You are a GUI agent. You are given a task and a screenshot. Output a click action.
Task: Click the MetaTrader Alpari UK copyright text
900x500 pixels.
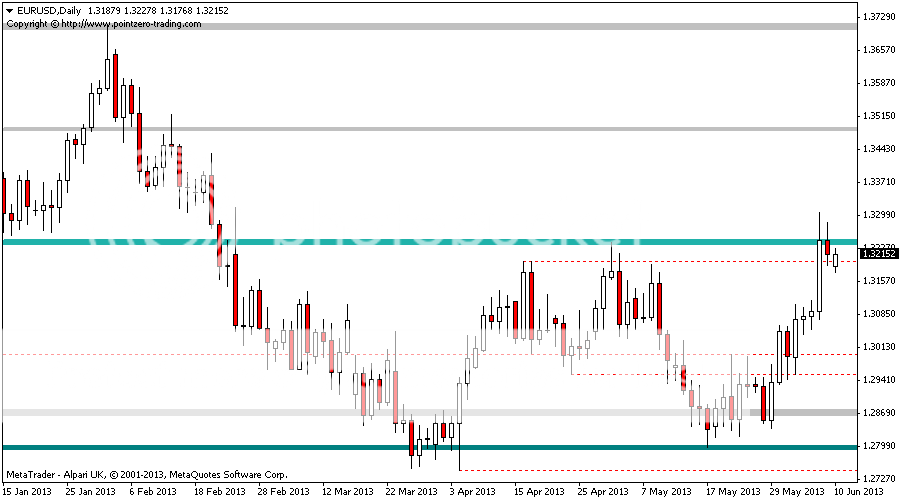147,475
